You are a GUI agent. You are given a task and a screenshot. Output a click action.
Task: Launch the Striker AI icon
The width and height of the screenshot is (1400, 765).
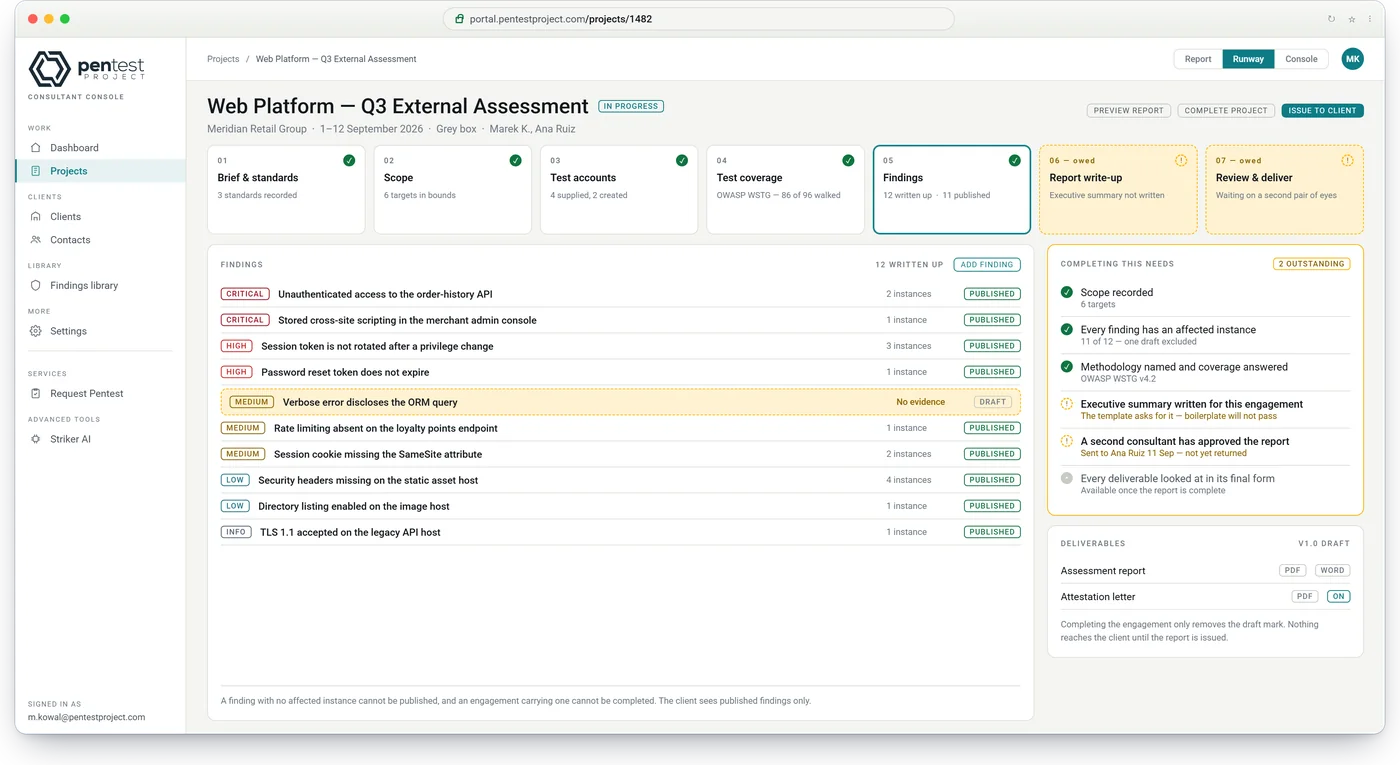[36, 439]
